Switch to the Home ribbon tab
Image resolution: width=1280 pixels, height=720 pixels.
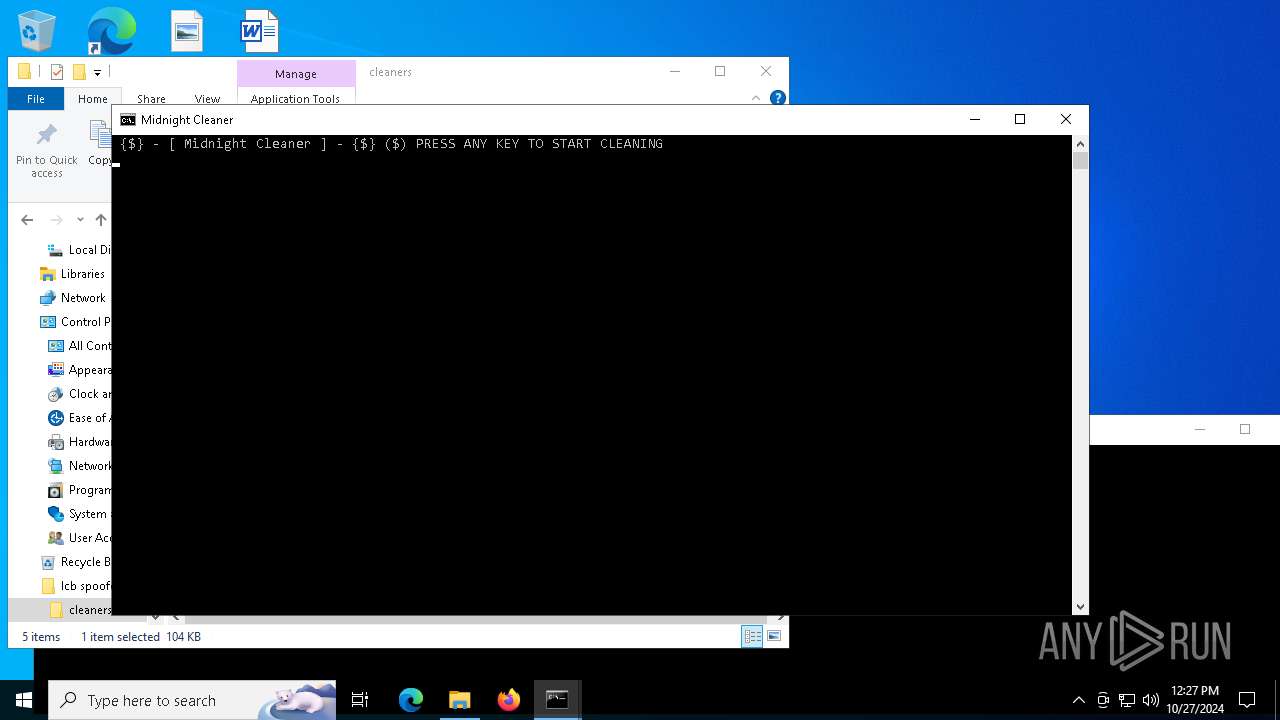pyautogui.click(x=93, y=99)
